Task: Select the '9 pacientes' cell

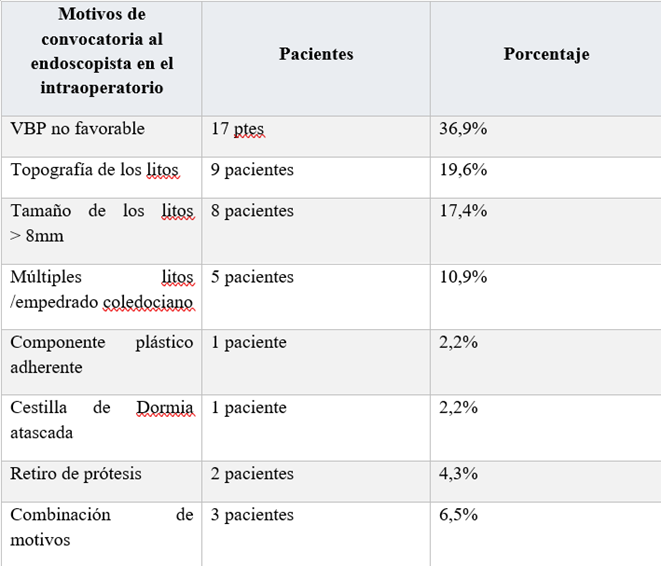Action: pos(253,170)
